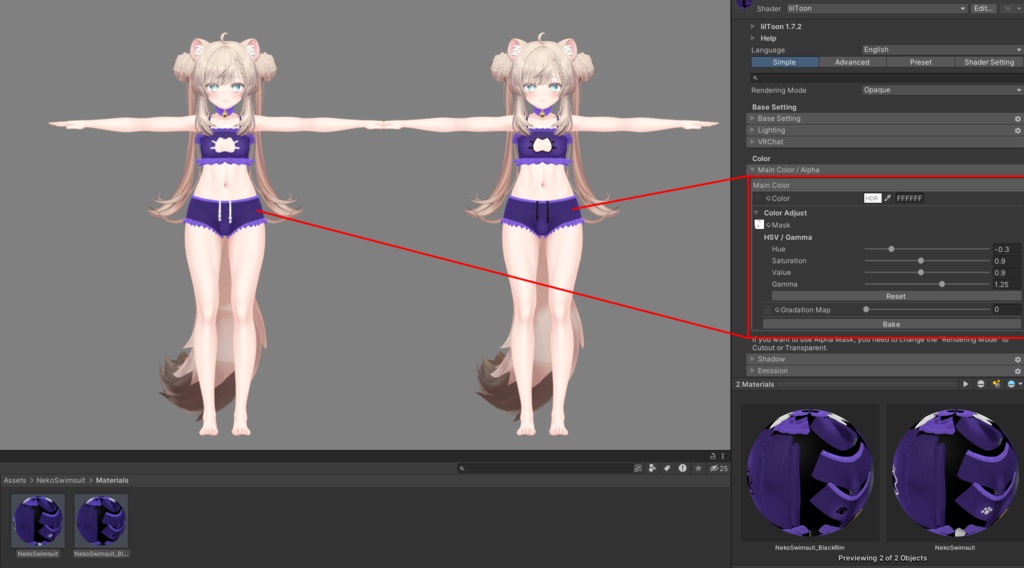The height and width of the screenshot is (568, 1024).
Task: Click the Hue value field -0.3
Action: point(1006,249)
